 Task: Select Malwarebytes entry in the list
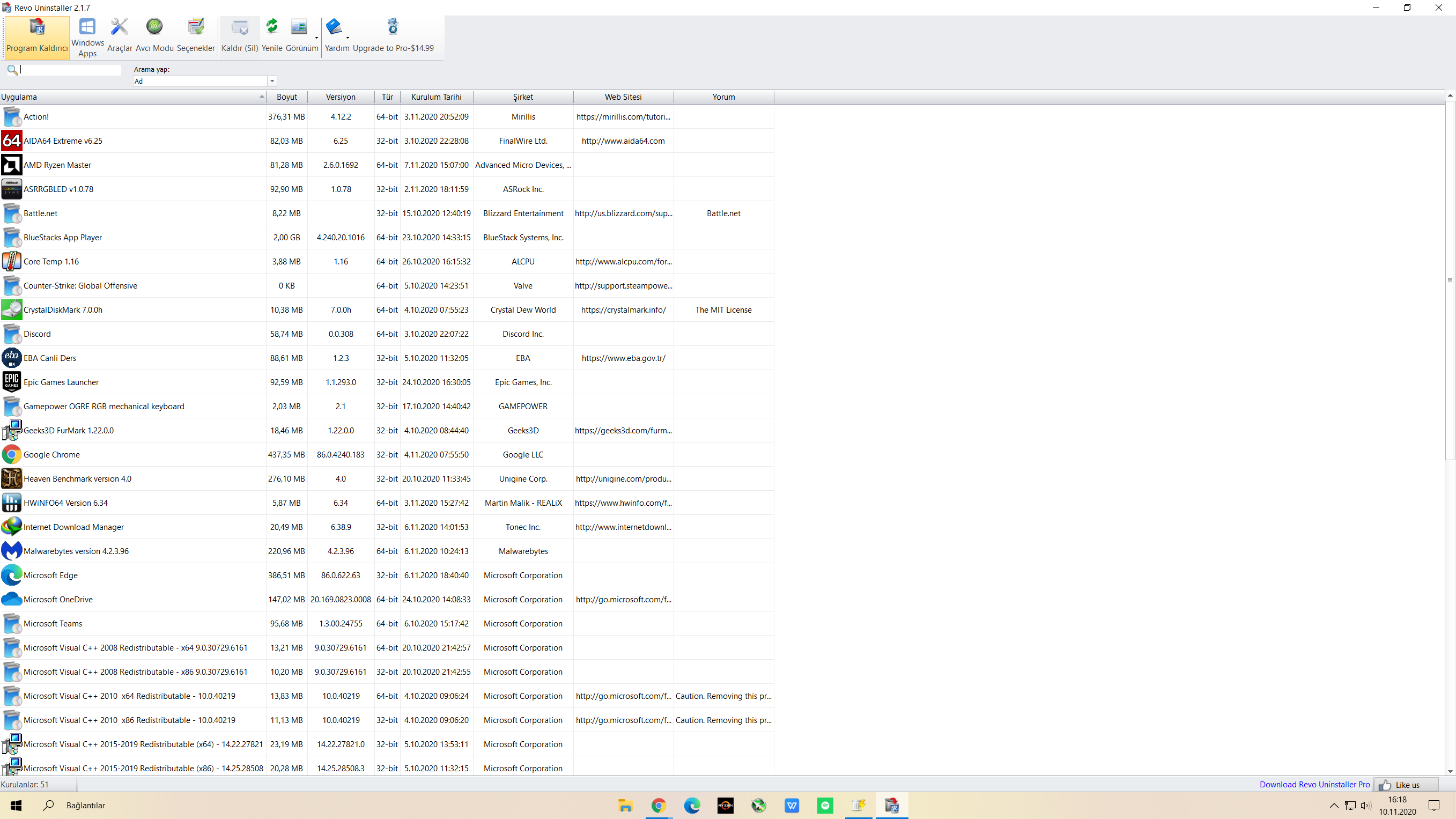point(76,551)
